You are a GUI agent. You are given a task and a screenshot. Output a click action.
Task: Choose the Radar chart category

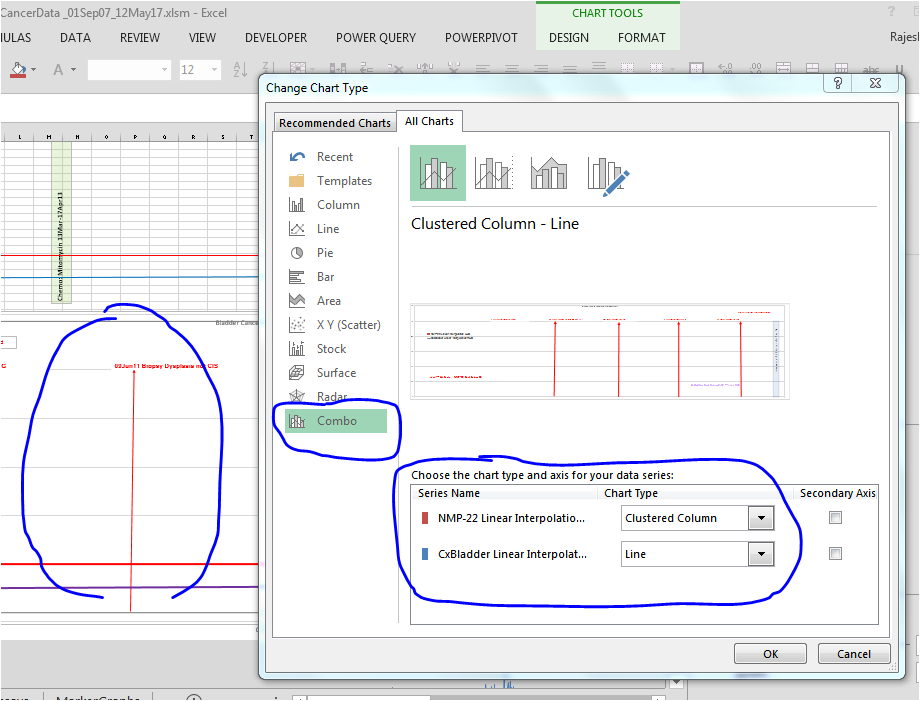click(x=334, y=397)
